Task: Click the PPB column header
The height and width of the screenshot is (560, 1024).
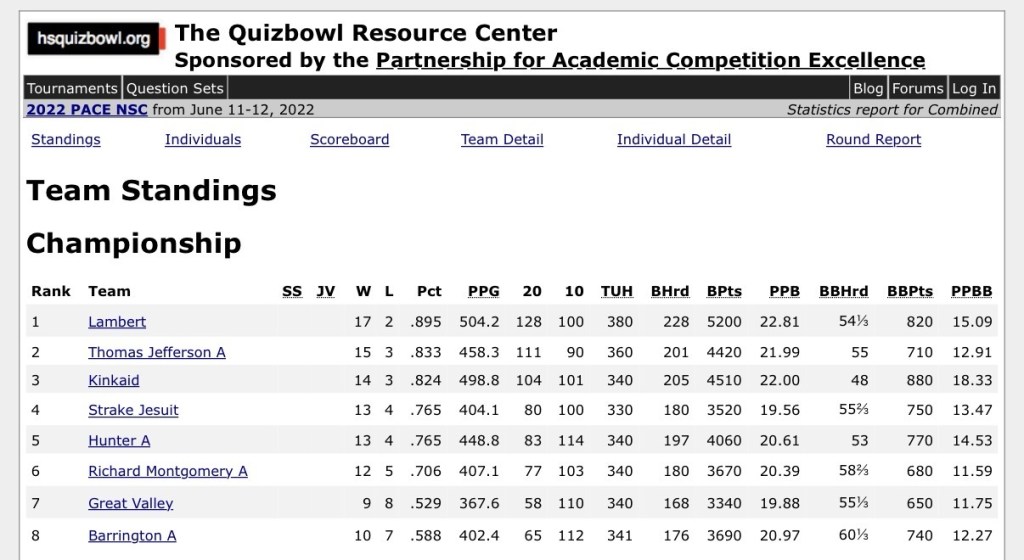Action: click(784, 292)
